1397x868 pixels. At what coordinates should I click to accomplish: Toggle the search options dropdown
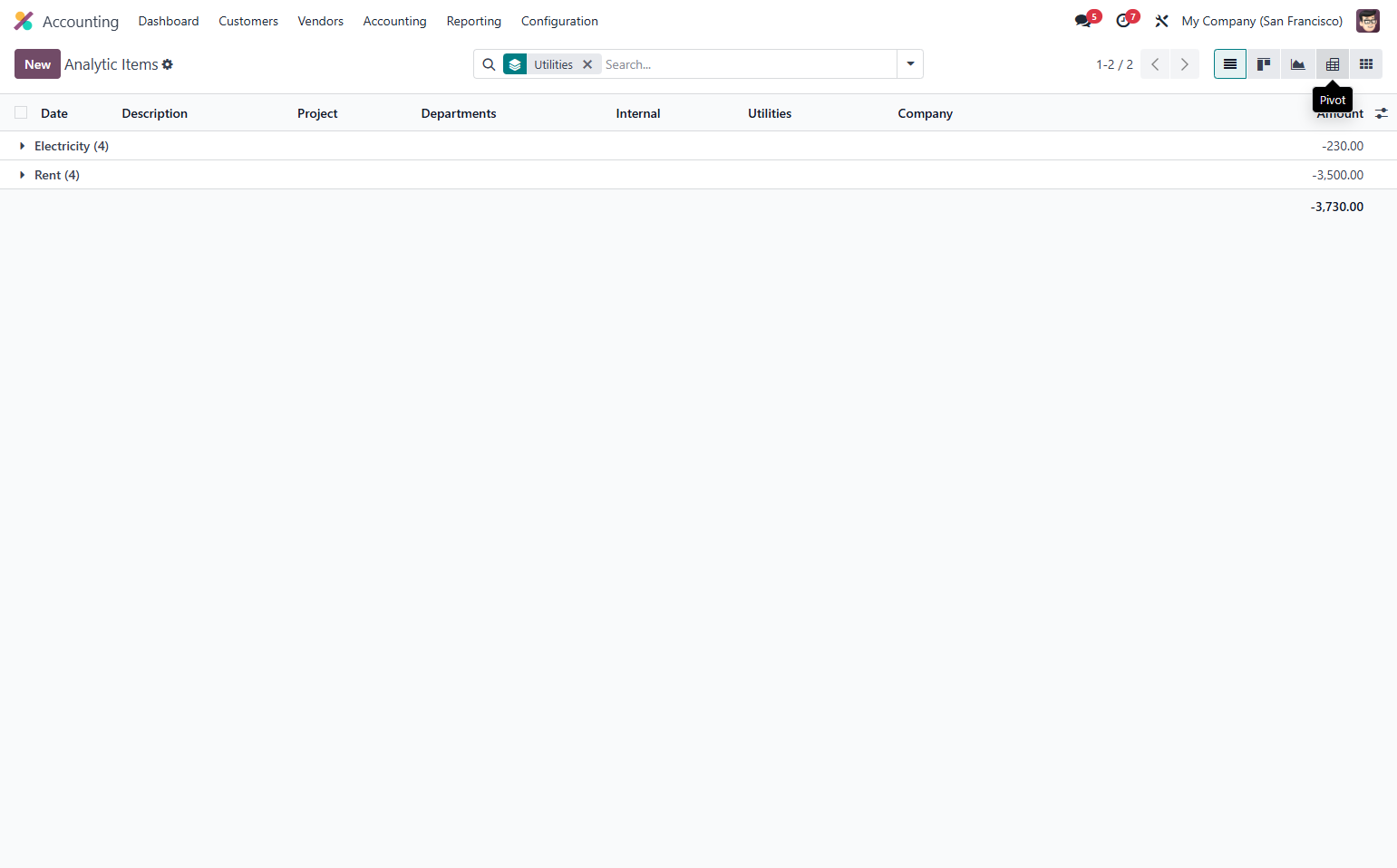click(910, 64)
